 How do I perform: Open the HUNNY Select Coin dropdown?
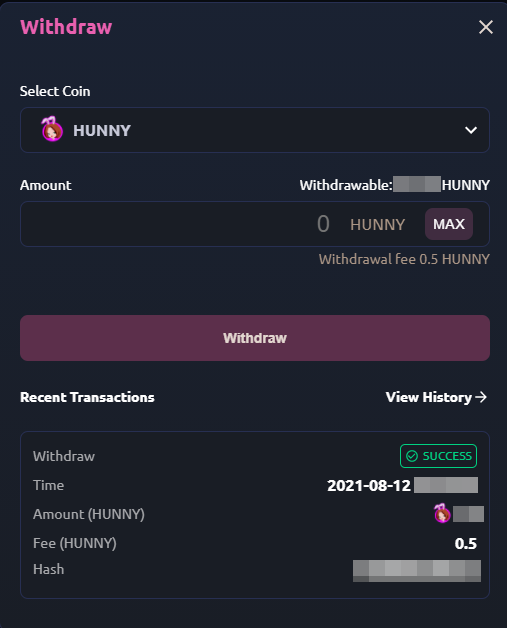click(x=255, y=130)
